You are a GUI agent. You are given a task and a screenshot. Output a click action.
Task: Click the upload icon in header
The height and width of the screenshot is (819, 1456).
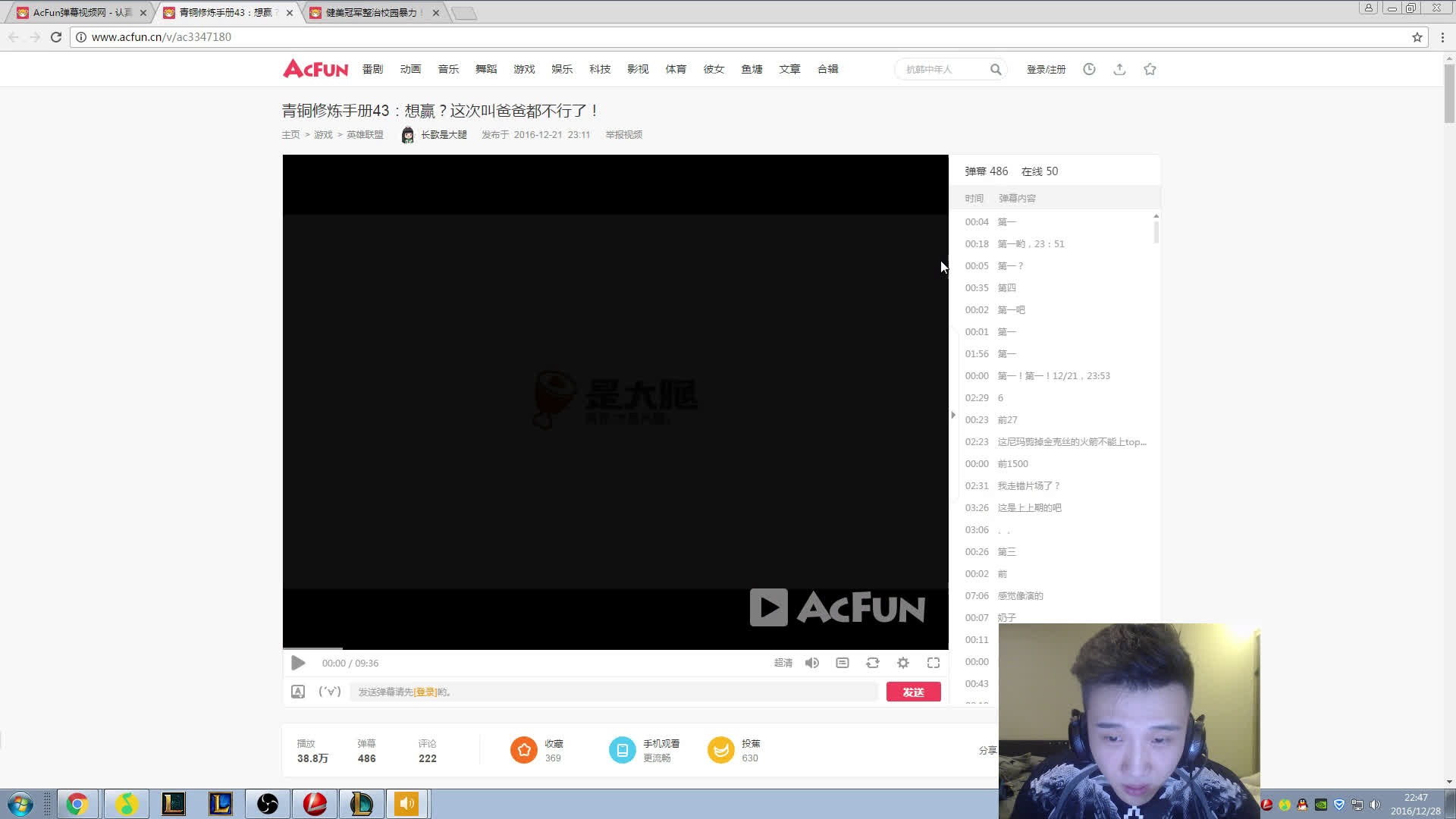(x=1119, y=69)
